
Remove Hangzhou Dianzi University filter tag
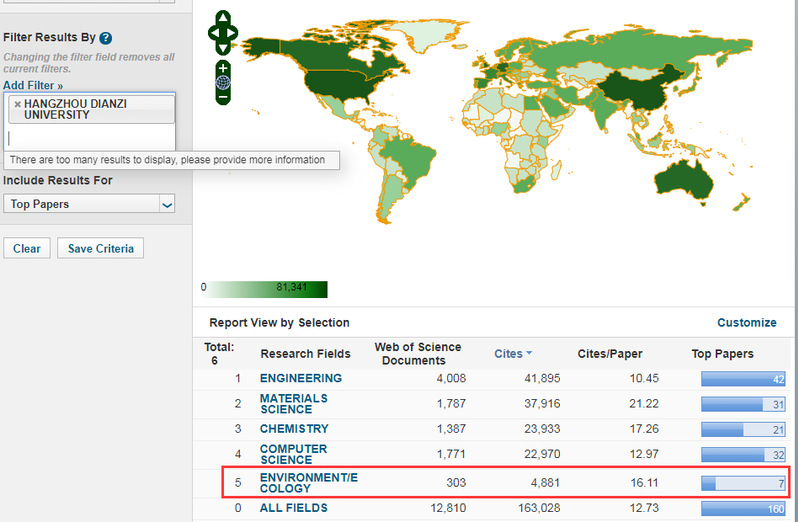17,104
